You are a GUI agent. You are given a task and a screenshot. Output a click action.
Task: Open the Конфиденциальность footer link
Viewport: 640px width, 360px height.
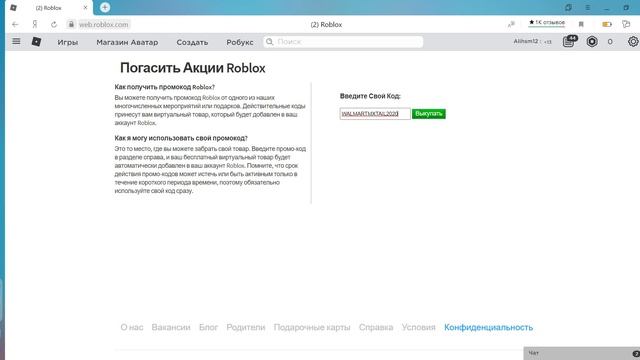489,327
